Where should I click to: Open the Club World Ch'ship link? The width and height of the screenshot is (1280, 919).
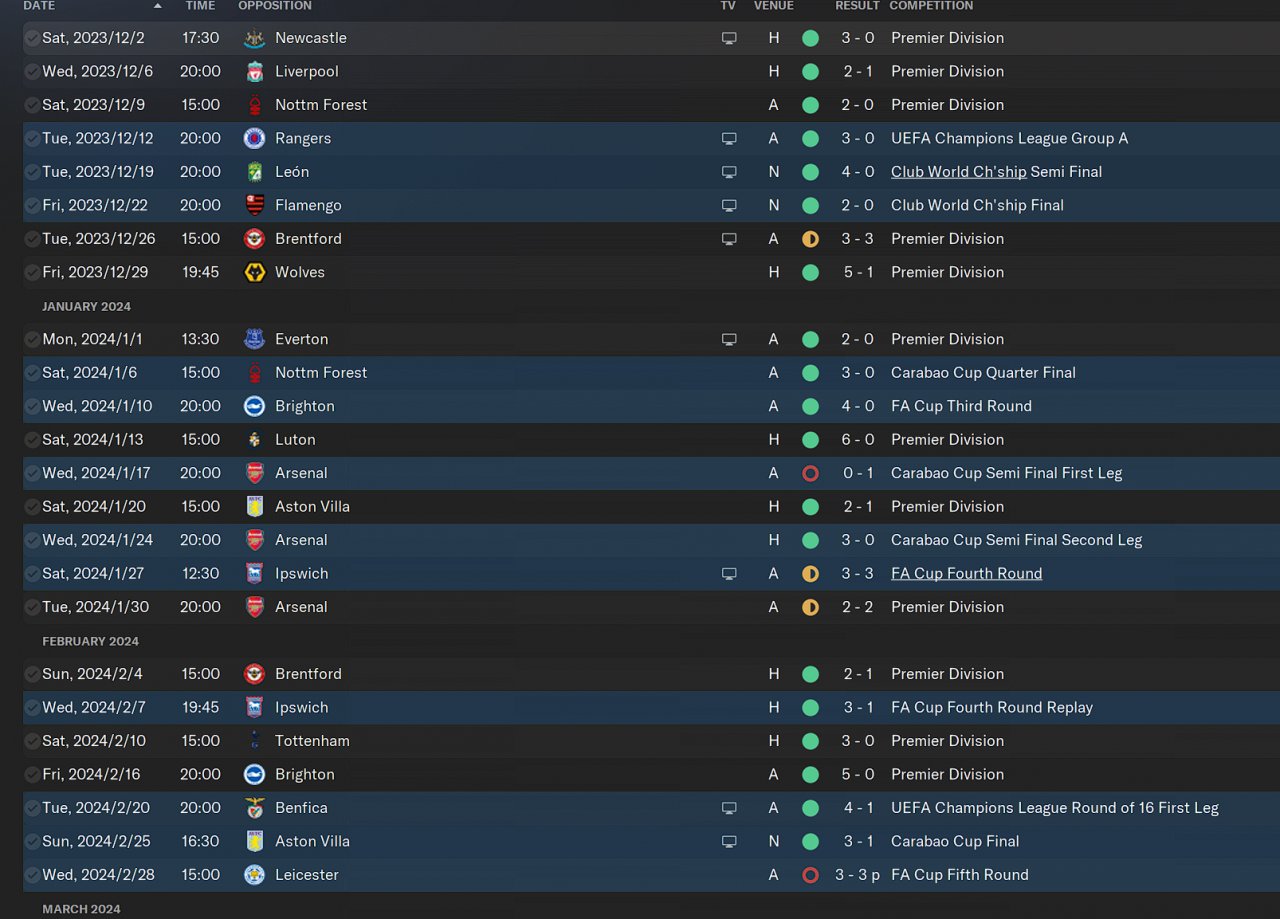pos(958,172)
